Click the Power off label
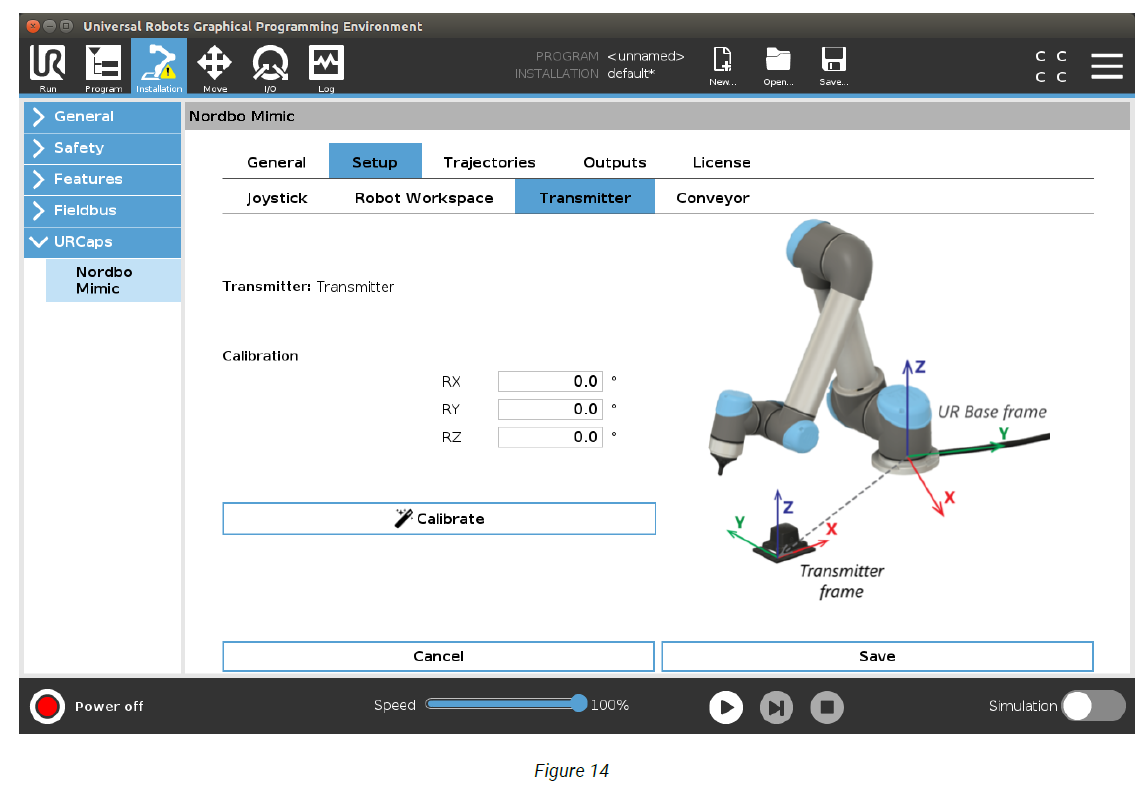The width and height of the screenshot is (1139, 791). (x=109, y=706)
